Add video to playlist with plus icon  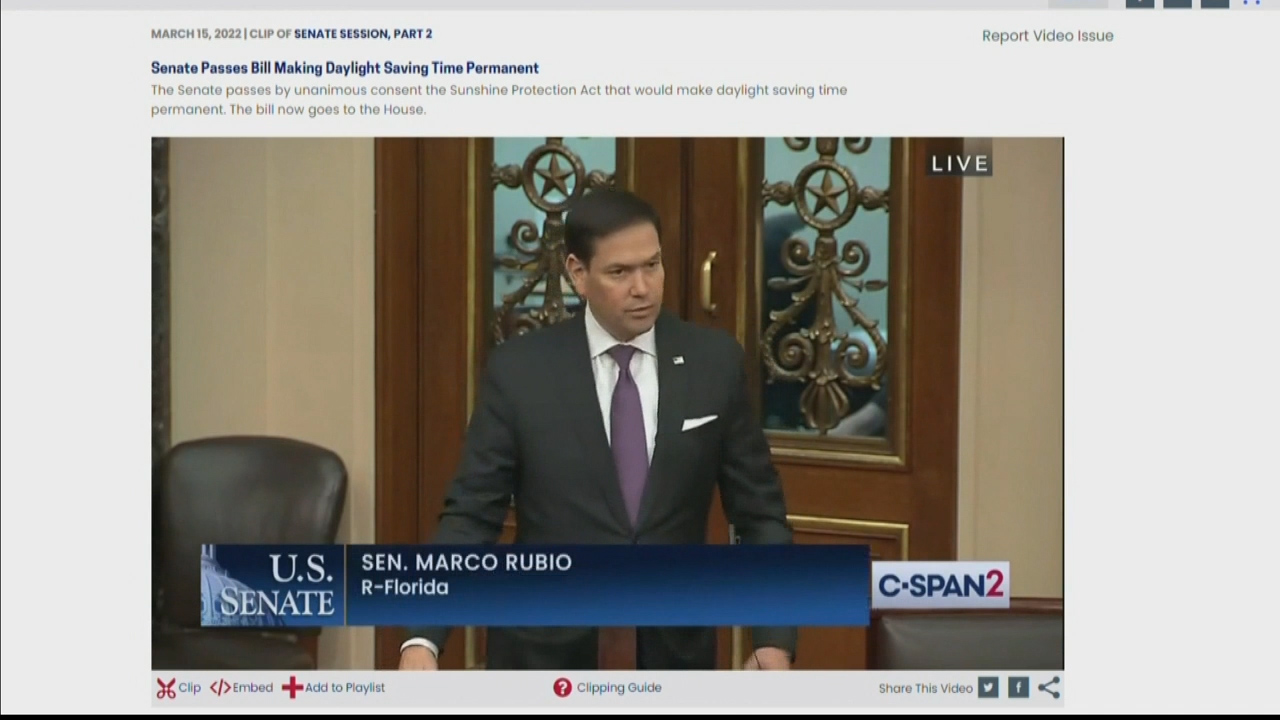pyautogui.click(x=292, y=688)
